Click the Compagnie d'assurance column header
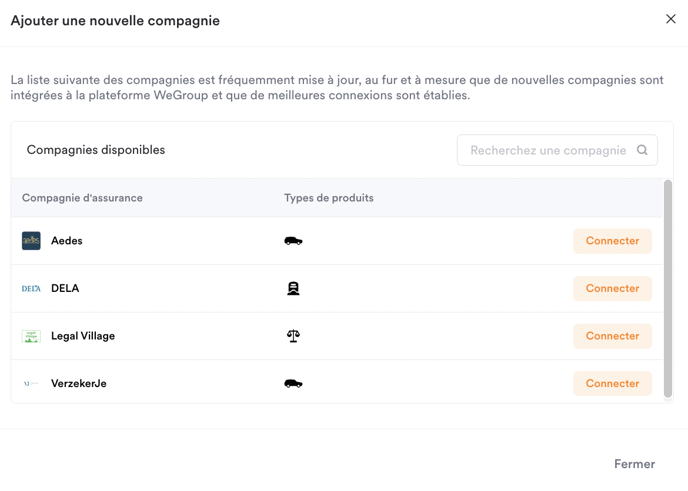Screen dimensions: 688x491 (x=82, y=198)
